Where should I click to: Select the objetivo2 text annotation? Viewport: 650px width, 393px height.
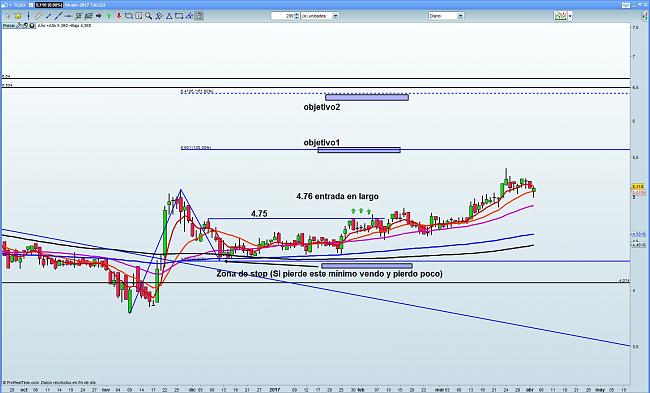tap(322, 107)
